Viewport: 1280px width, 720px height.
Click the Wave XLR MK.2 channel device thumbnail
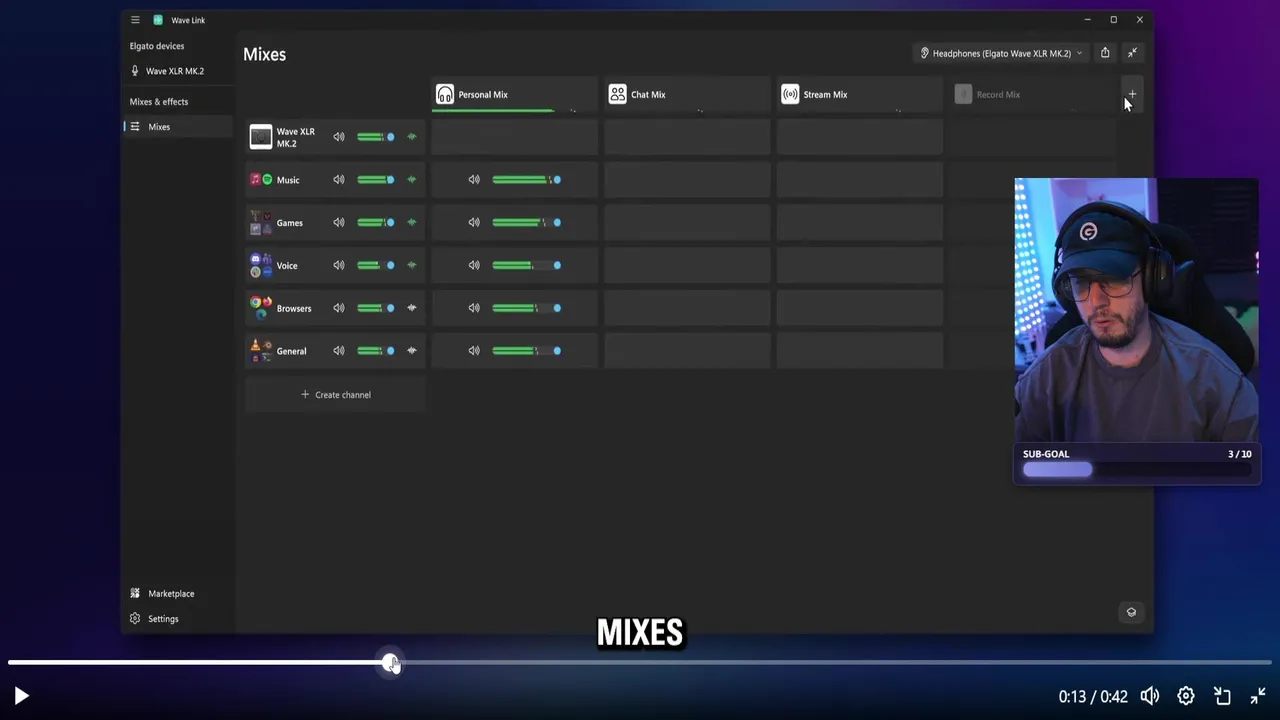[x=261, y=137]
